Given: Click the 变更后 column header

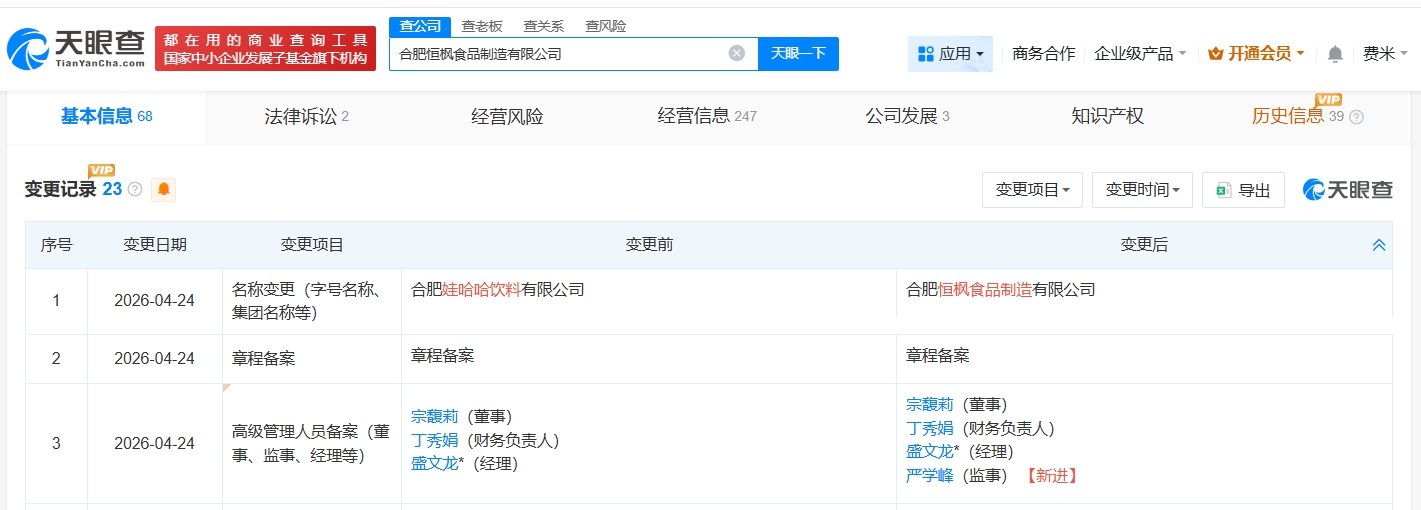Looking at the screenshot, I should (1144, 245).
